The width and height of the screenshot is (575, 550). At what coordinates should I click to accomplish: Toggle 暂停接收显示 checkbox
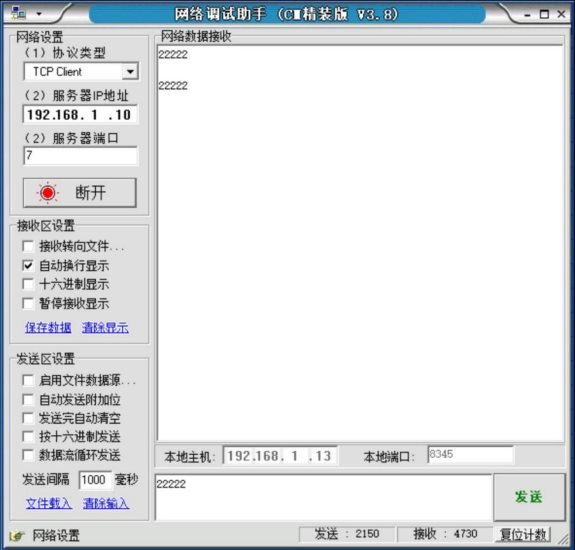[x=28, y=303]
